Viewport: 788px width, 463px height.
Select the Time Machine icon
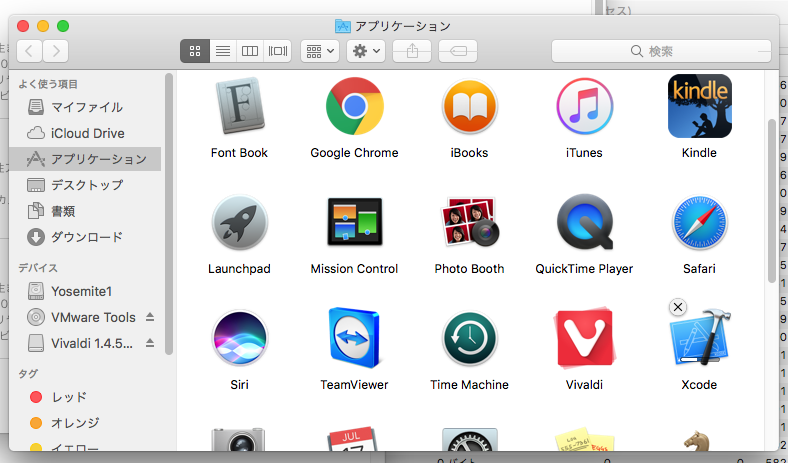[469, 338]
